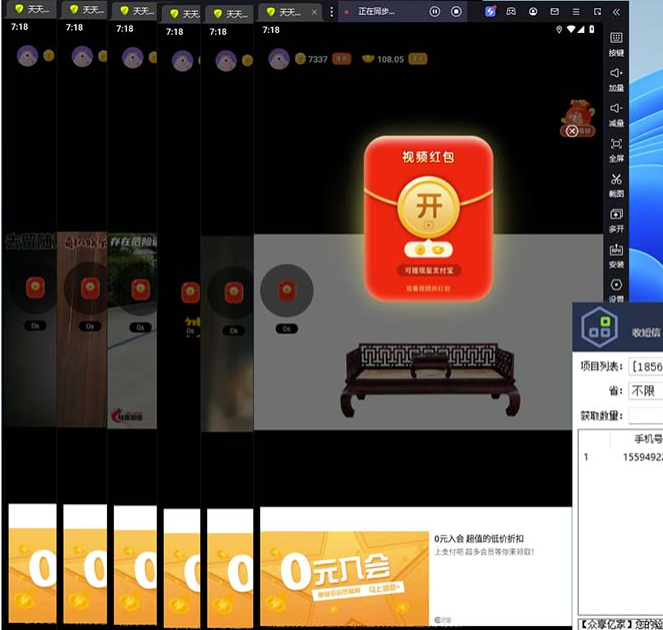Open the blue lightning app icon
The width and height of the screenshot is (663, 630).
pyautogui.click(x=490, y=11)
